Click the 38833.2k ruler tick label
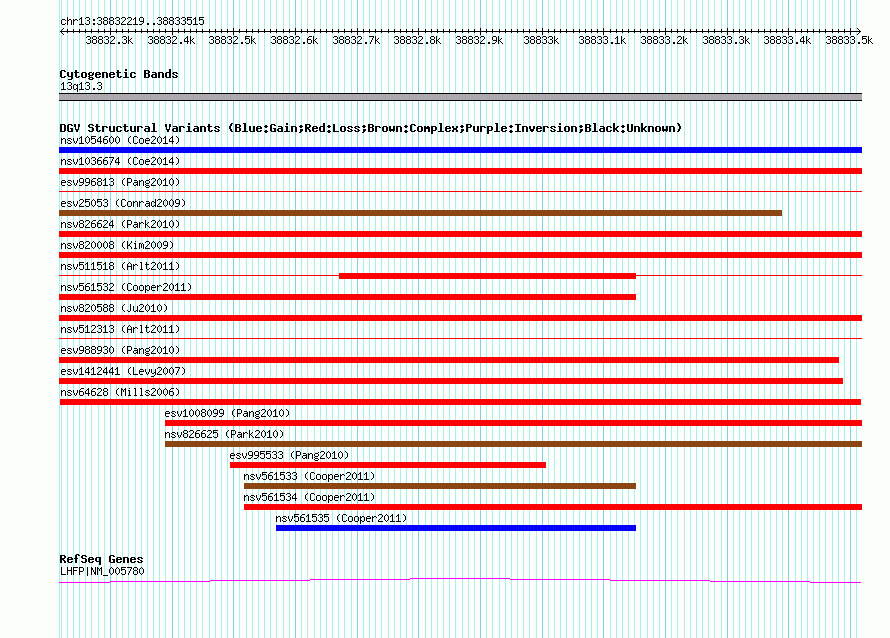 664,40
